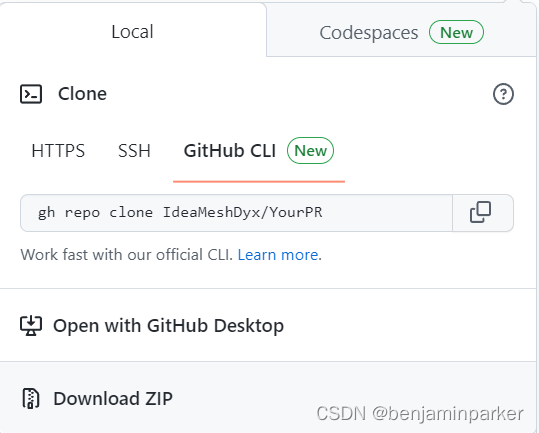Click the New badge beside GitHub CLI

(310, 151)
